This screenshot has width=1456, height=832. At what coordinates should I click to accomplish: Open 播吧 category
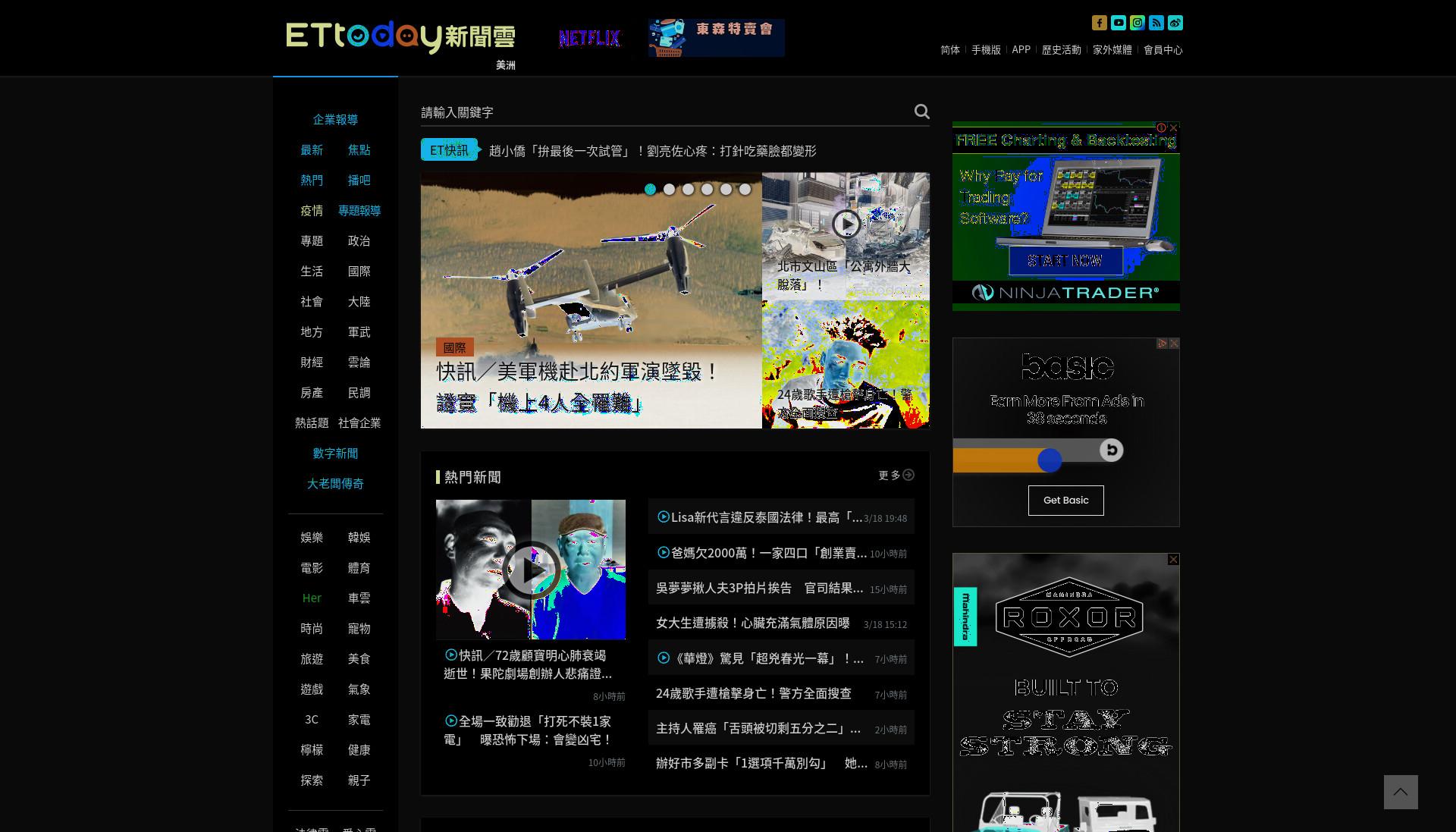[359, 181]
